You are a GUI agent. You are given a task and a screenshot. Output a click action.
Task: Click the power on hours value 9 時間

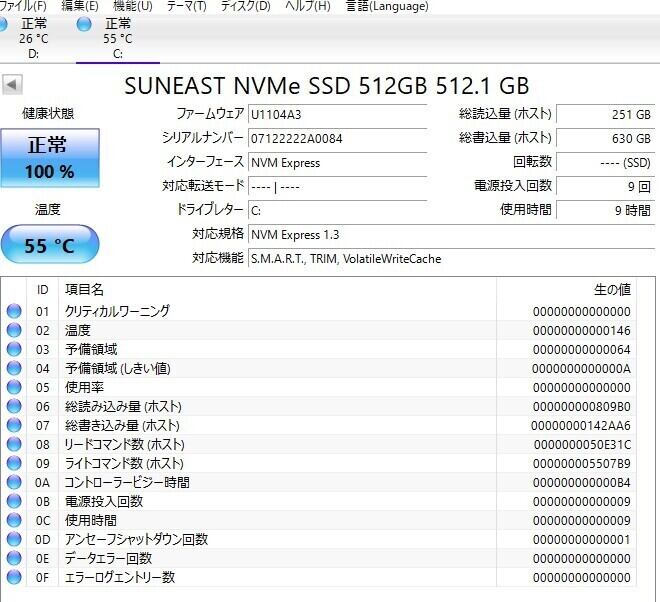(605, 210)
